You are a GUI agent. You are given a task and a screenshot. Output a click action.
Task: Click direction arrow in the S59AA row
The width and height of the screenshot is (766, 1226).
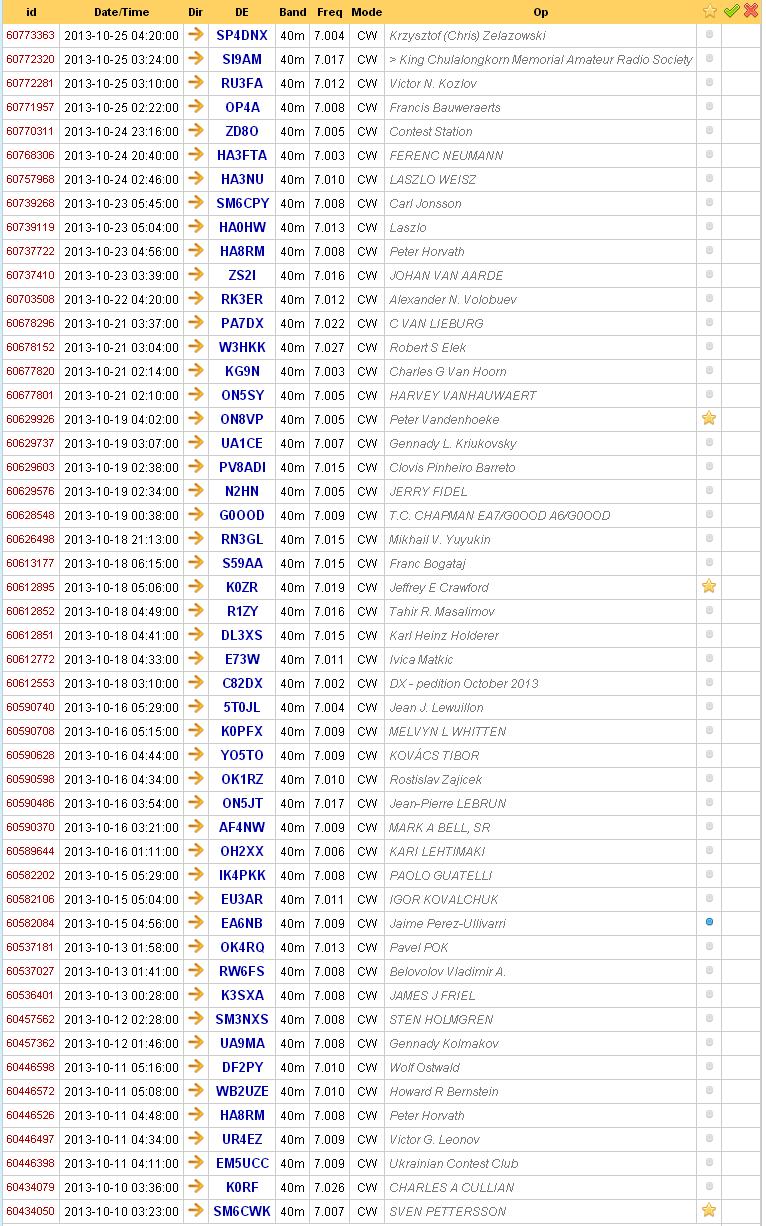click(196, 562)
